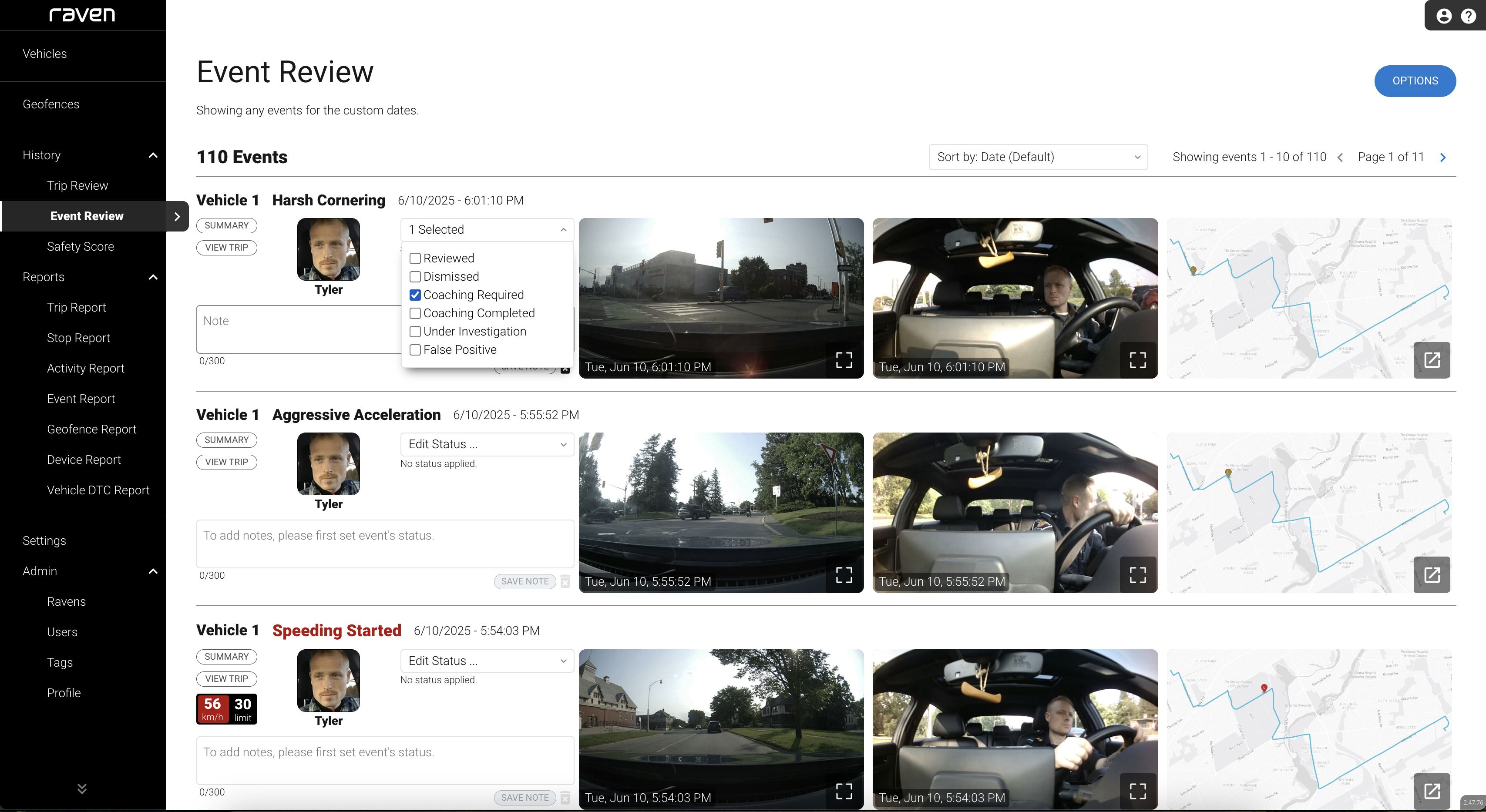Click the OPTIONS button

[x=1415, y=81]
